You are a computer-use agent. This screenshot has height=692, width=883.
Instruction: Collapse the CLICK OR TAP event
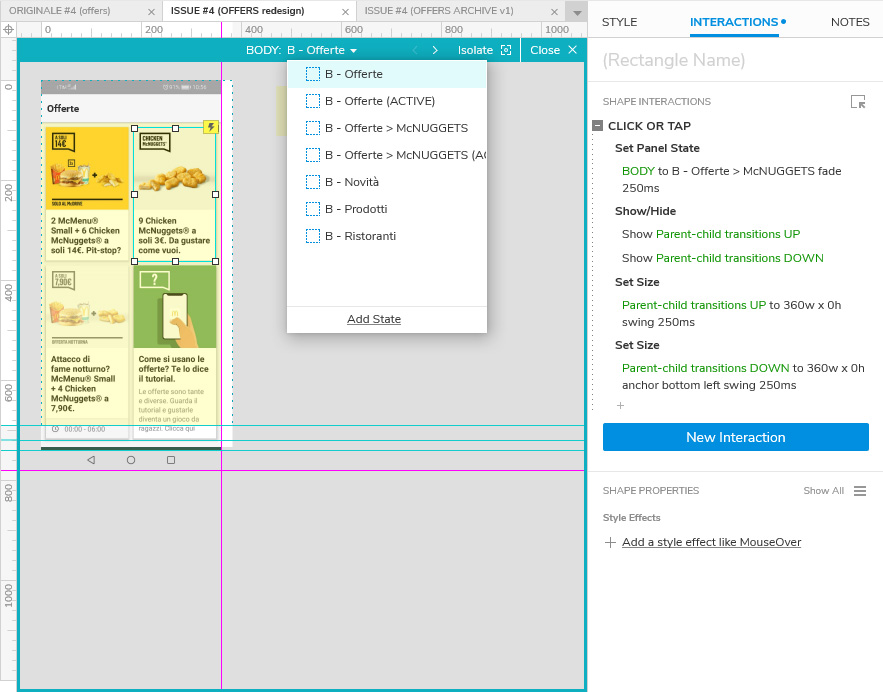click(597, 126)
